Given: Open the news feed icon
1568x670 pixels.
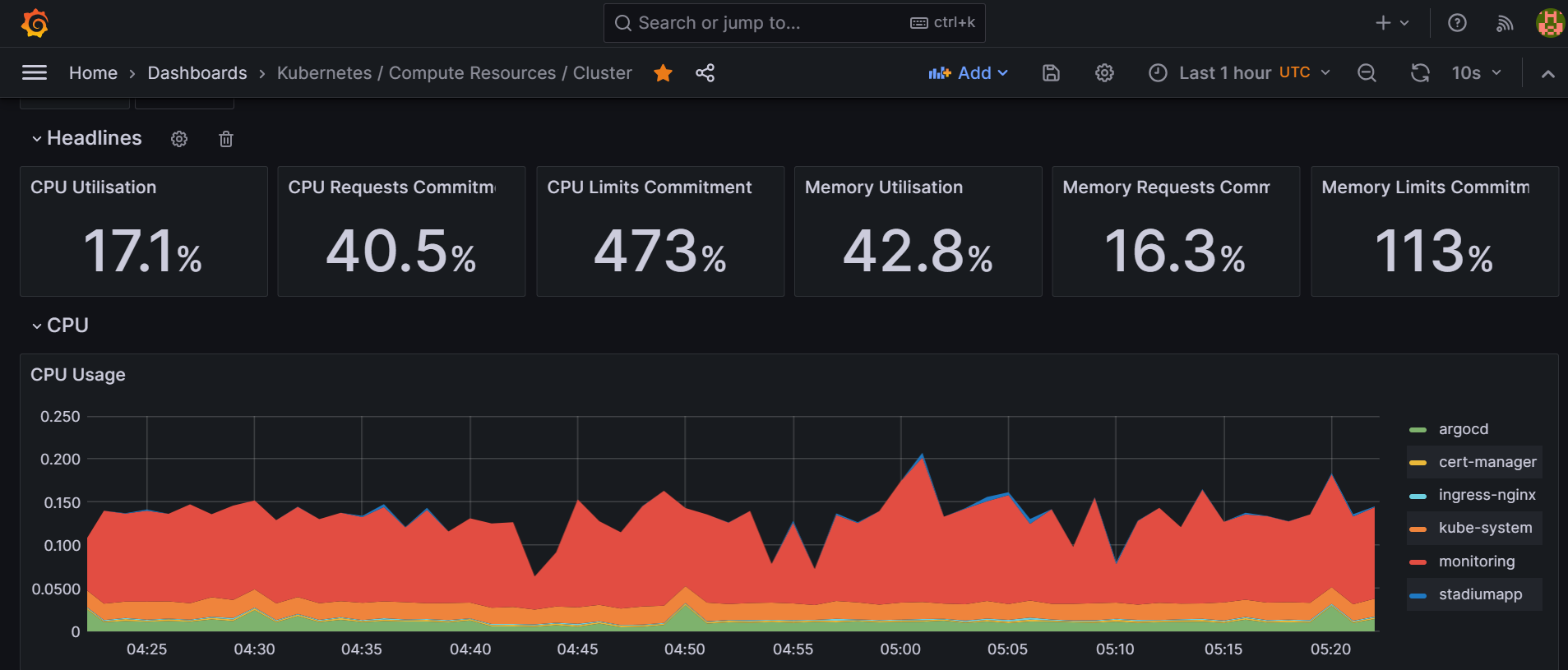Looking at the screenshot, I should tap(1505, 23).
